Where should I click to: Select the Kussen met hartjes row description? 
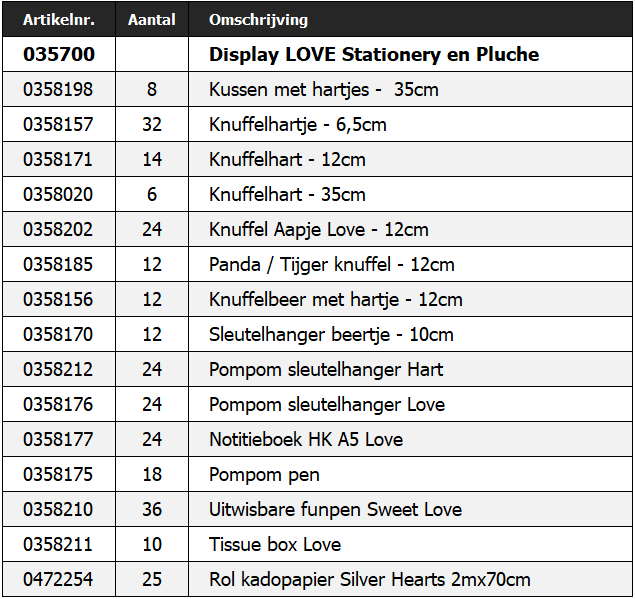tap(324, 89)
